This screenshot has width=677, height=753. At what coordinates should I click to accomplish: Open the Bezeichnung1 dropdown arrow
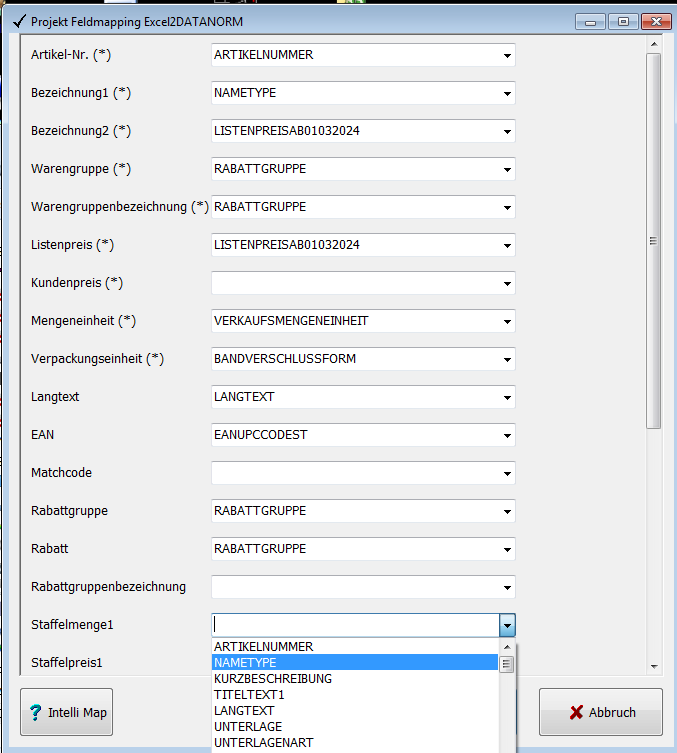coord(507,93)
